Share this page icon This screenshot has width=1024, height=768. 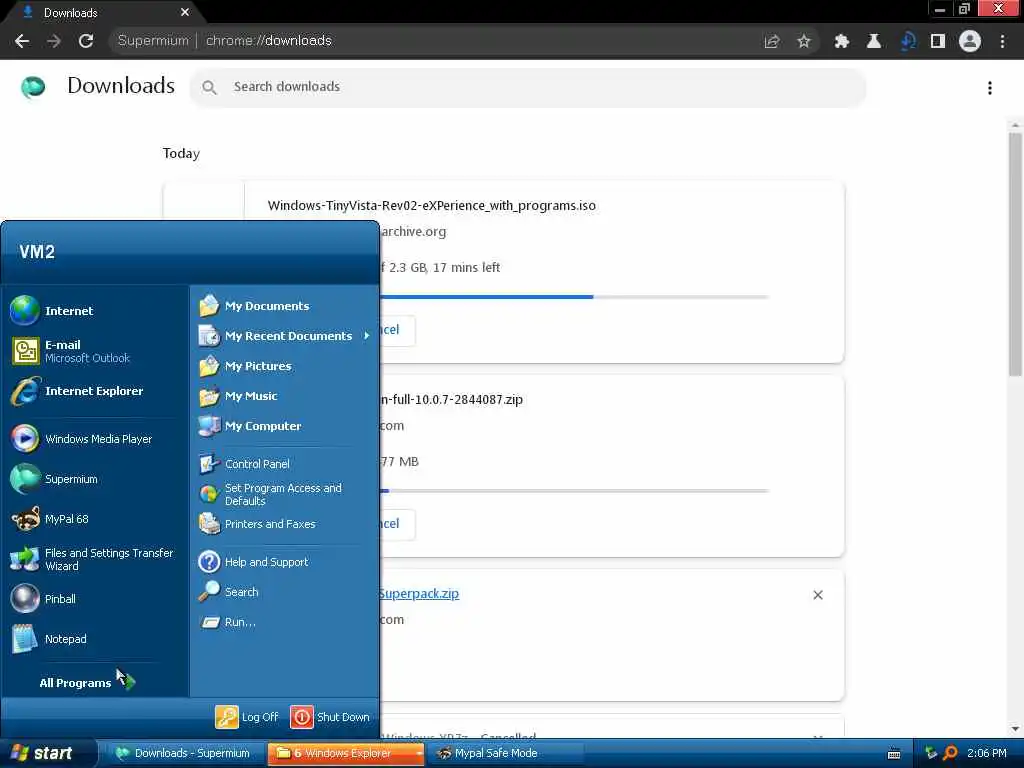[x=772, y=41]
